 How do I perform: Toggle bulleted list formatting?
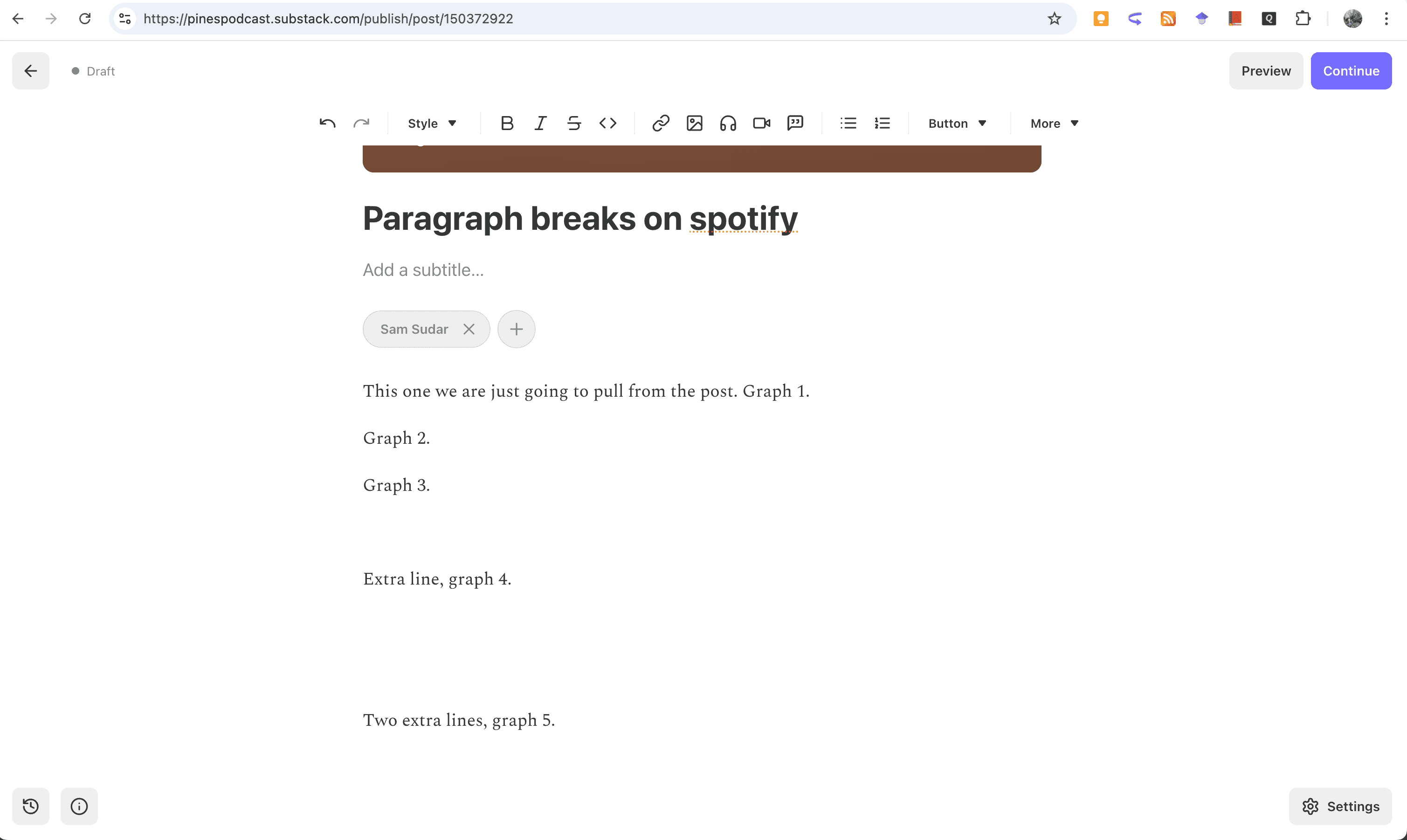coord(848,124)
